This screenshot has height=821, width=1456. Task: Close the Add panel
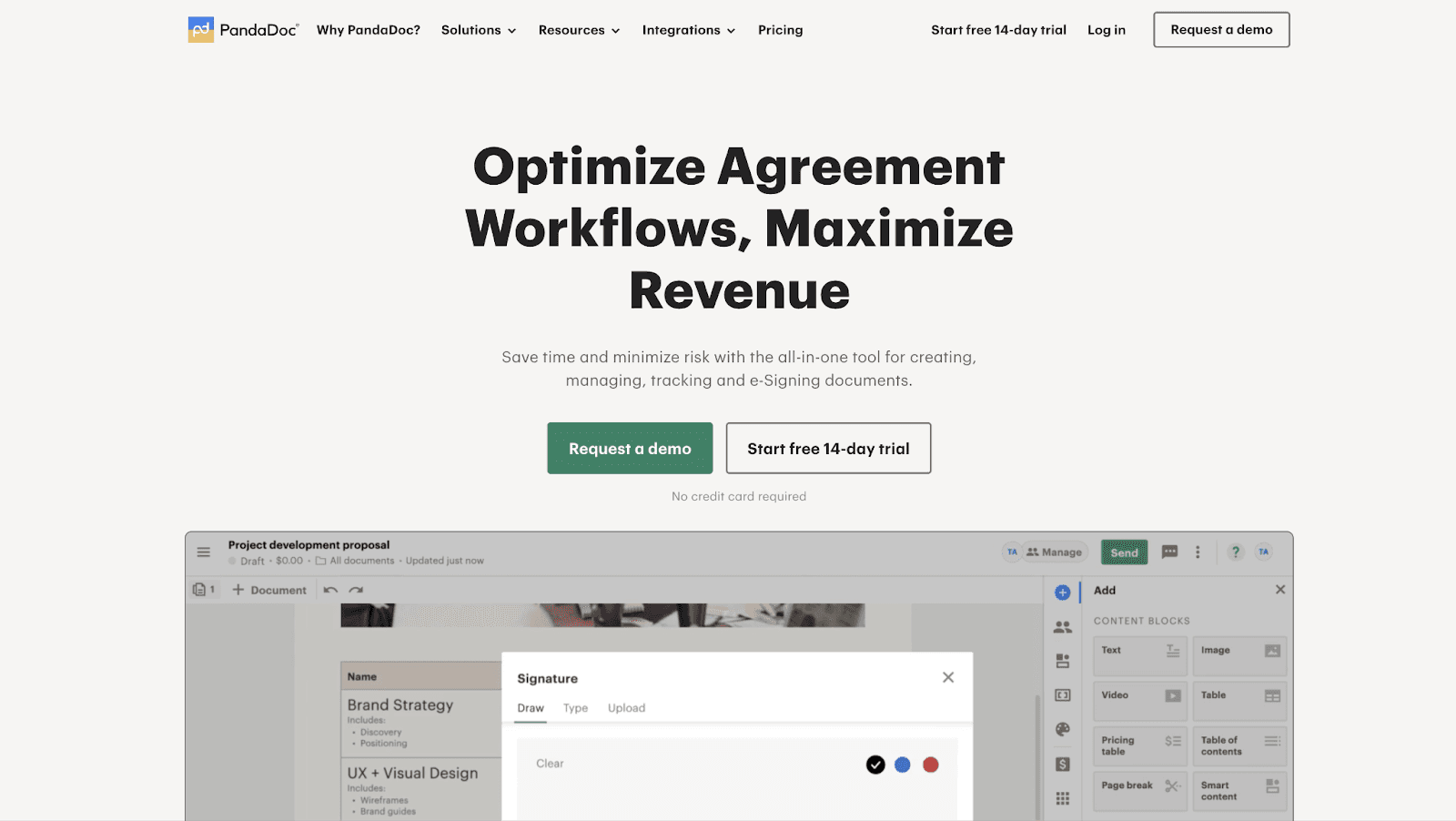(1280, 590)
